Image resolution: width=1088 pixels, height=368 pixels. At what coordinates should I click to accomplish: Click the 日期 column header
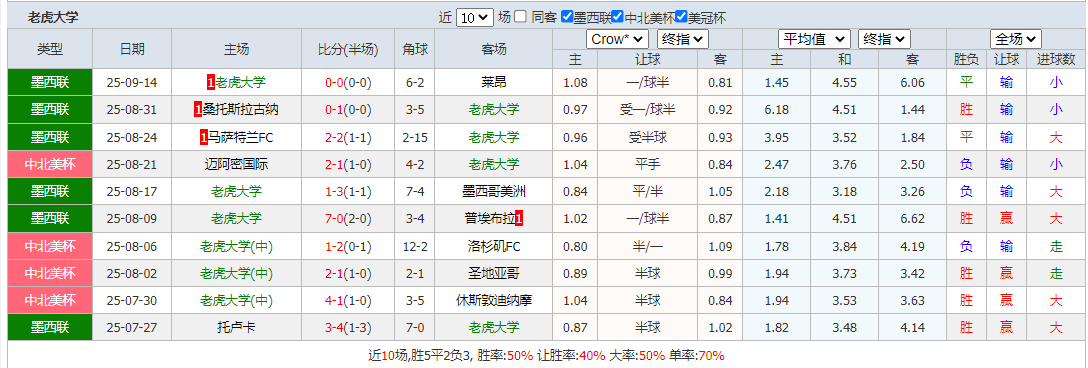click(132, 49)
